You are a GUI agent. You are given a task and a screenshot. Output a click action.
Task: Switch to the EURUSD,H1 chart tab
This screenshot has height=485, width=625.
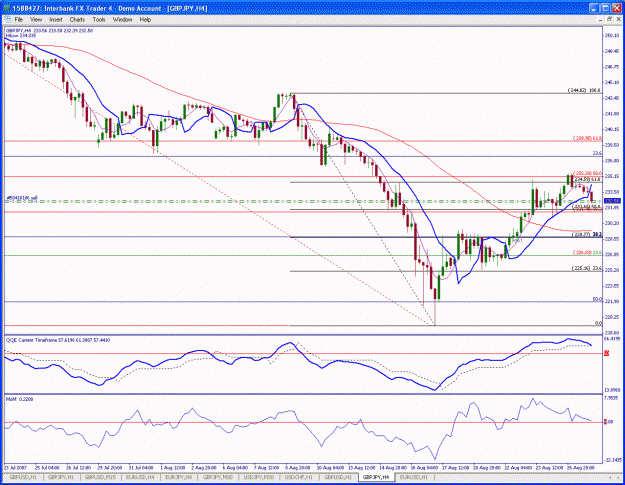tap(414, 477)
